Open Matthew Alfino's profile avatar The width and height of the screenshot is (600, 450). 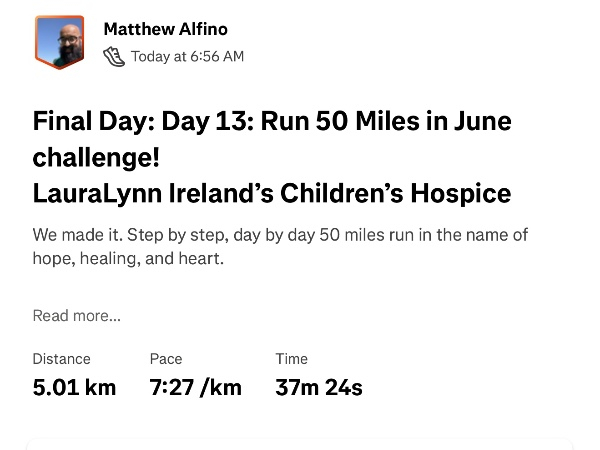coord(59,41)
